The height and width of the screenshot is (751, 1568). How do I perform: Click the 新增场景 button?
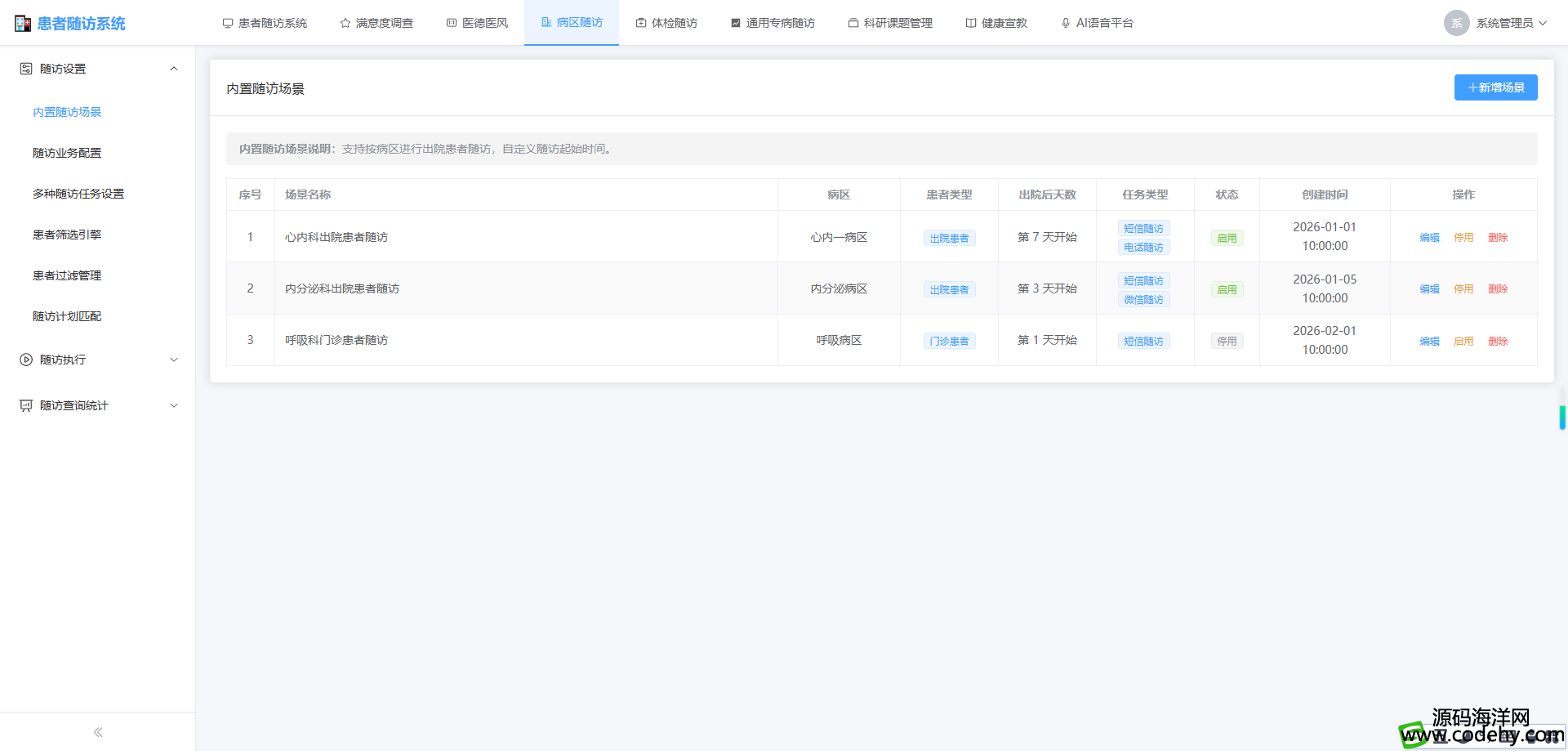(1495, 87)
